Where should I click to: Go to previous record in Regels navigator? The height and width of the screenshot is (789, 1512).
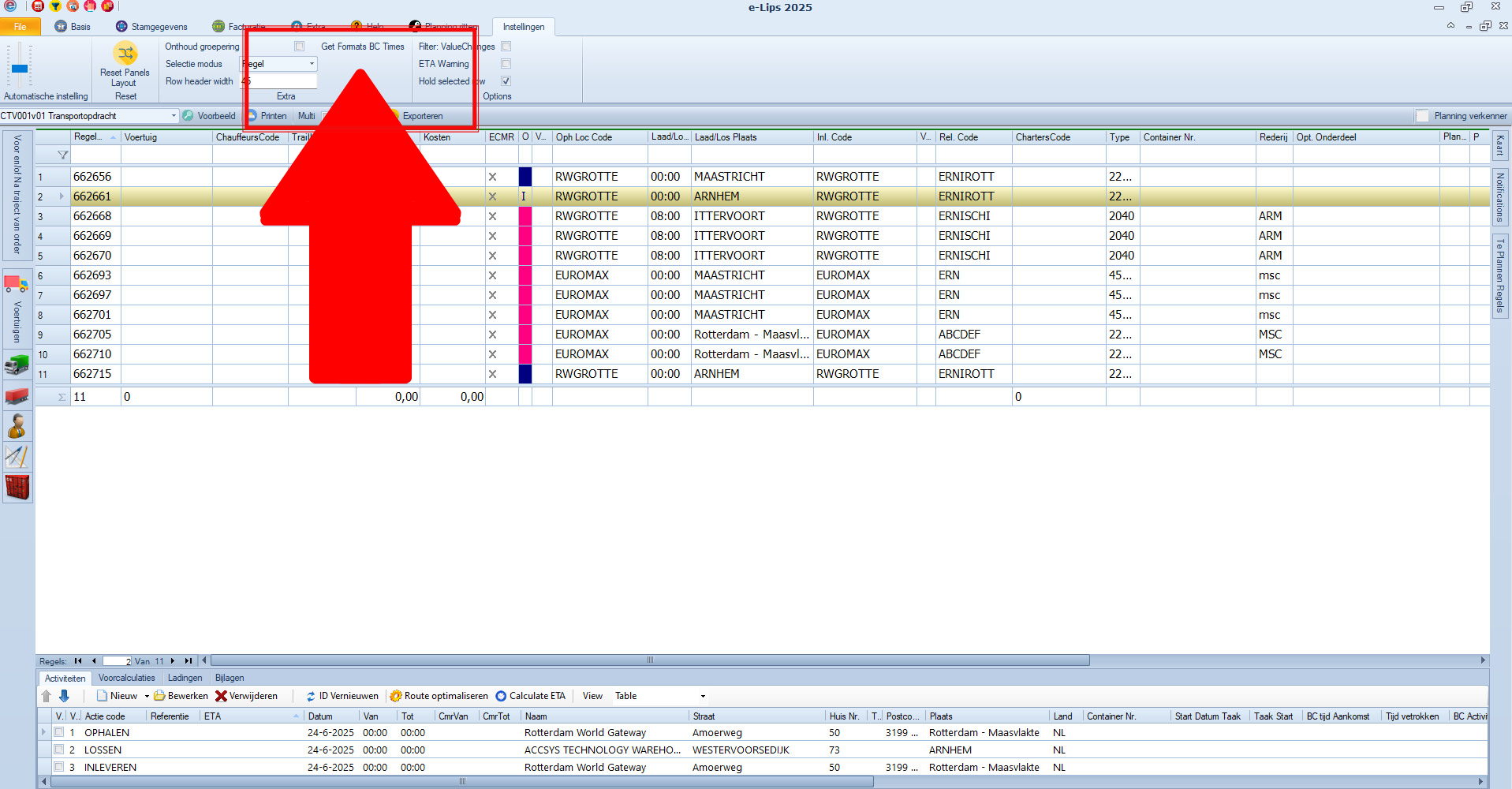(94, 661)
